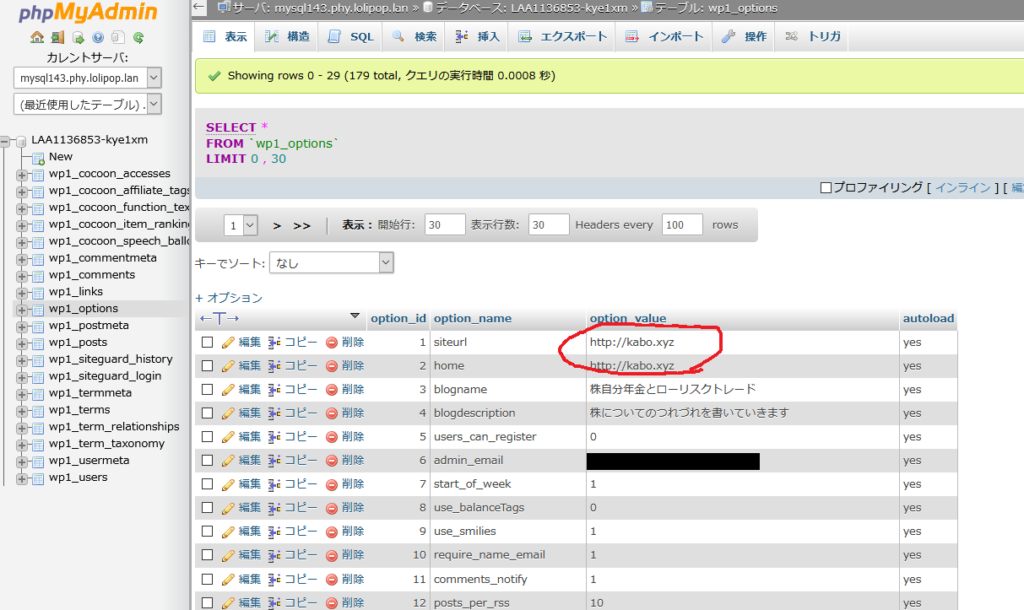Switch to the SQL tab
This screenshot has height=610, width=1024.
pos(350,37)
